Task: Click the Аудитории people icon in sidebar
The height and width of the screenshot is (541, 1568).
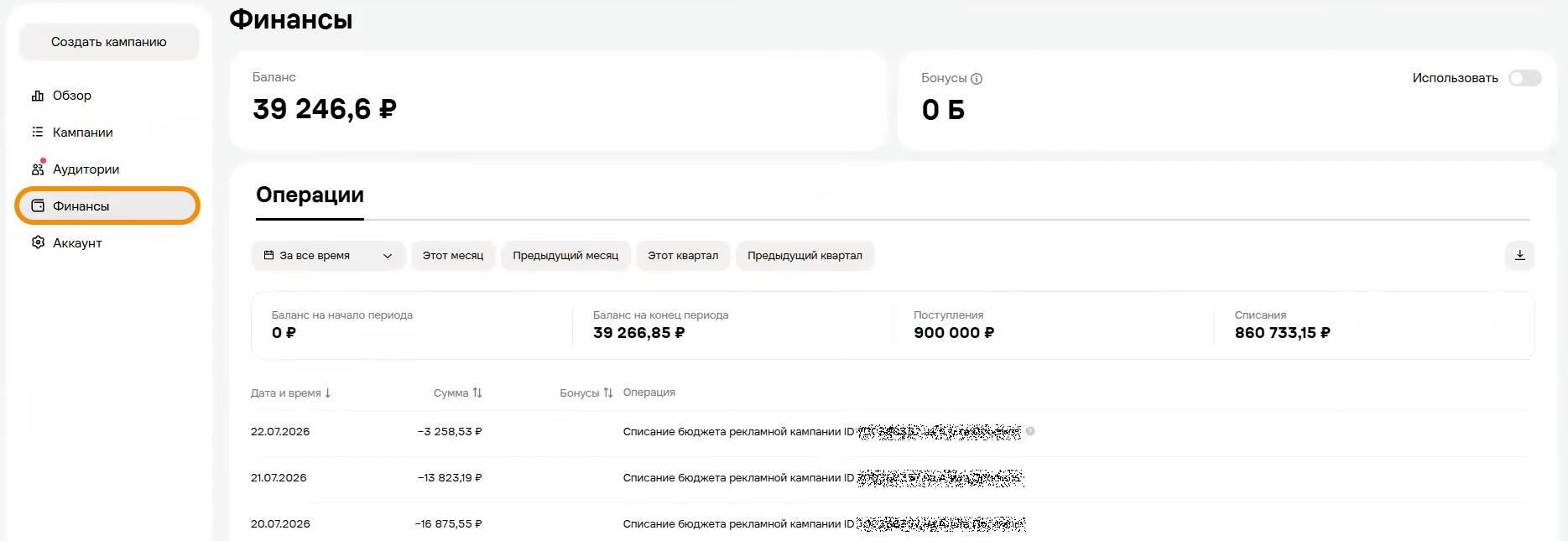Action: pyautogui.click(x=38, y=169)
